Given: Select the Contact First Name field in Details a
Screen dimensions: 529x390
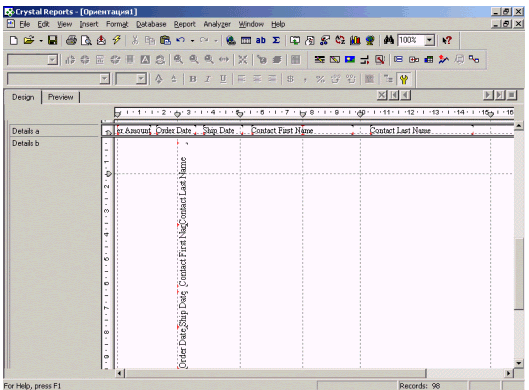Looking at the screenshot, I should point(302,131).
